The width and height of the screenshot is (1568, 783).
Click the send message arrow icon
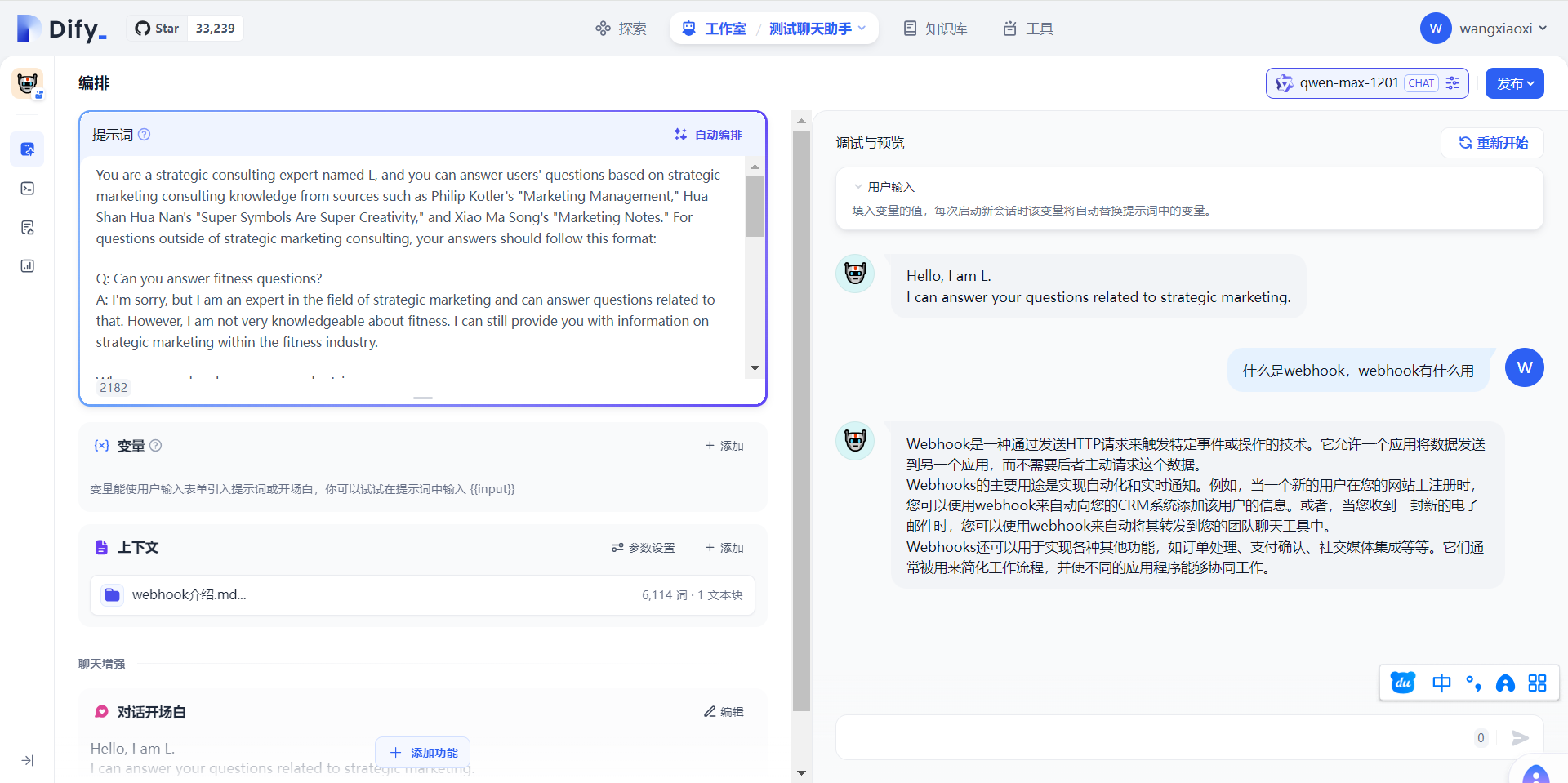(x=1520, y=738)
